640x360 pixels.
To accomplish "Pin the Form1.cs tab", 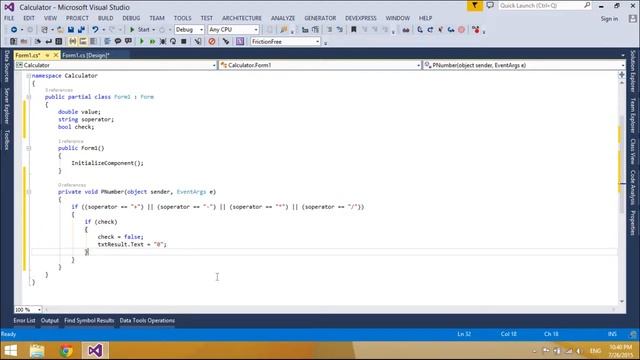I will (47, 55).
